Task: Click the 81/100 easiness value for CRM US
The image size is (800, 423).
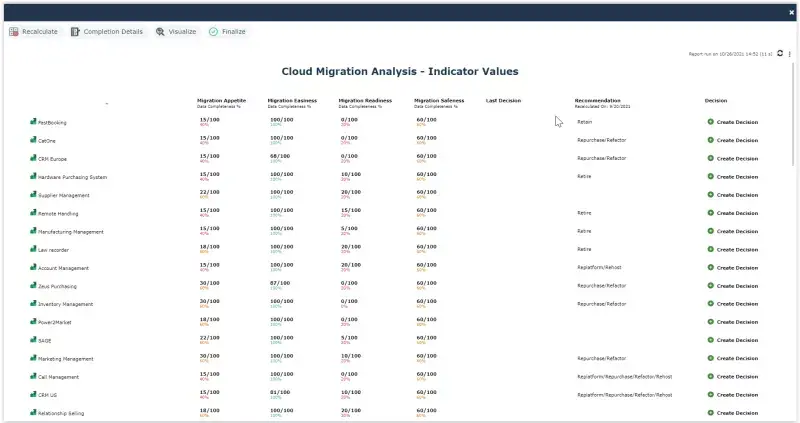Action: point(280,392)
